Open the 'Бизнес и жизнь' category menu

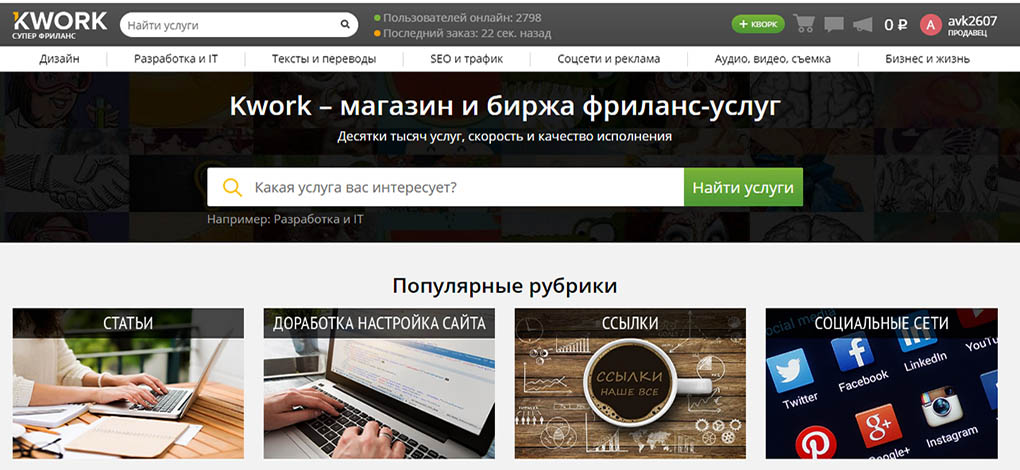click(927, 59)
